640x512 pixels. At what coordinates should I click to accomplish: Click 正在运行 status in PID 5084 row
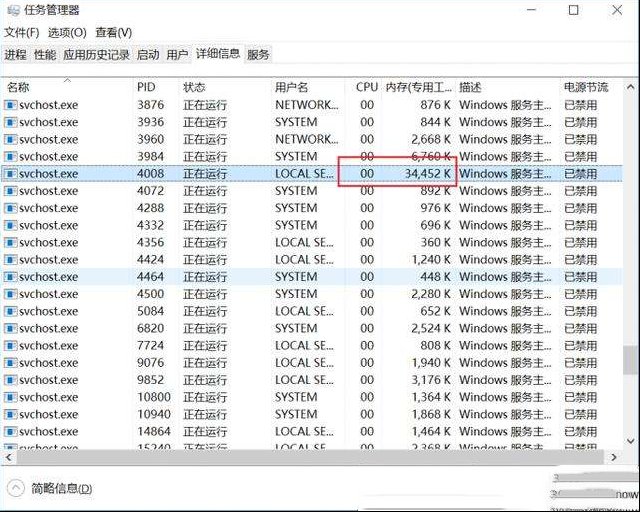coord(205,311)
